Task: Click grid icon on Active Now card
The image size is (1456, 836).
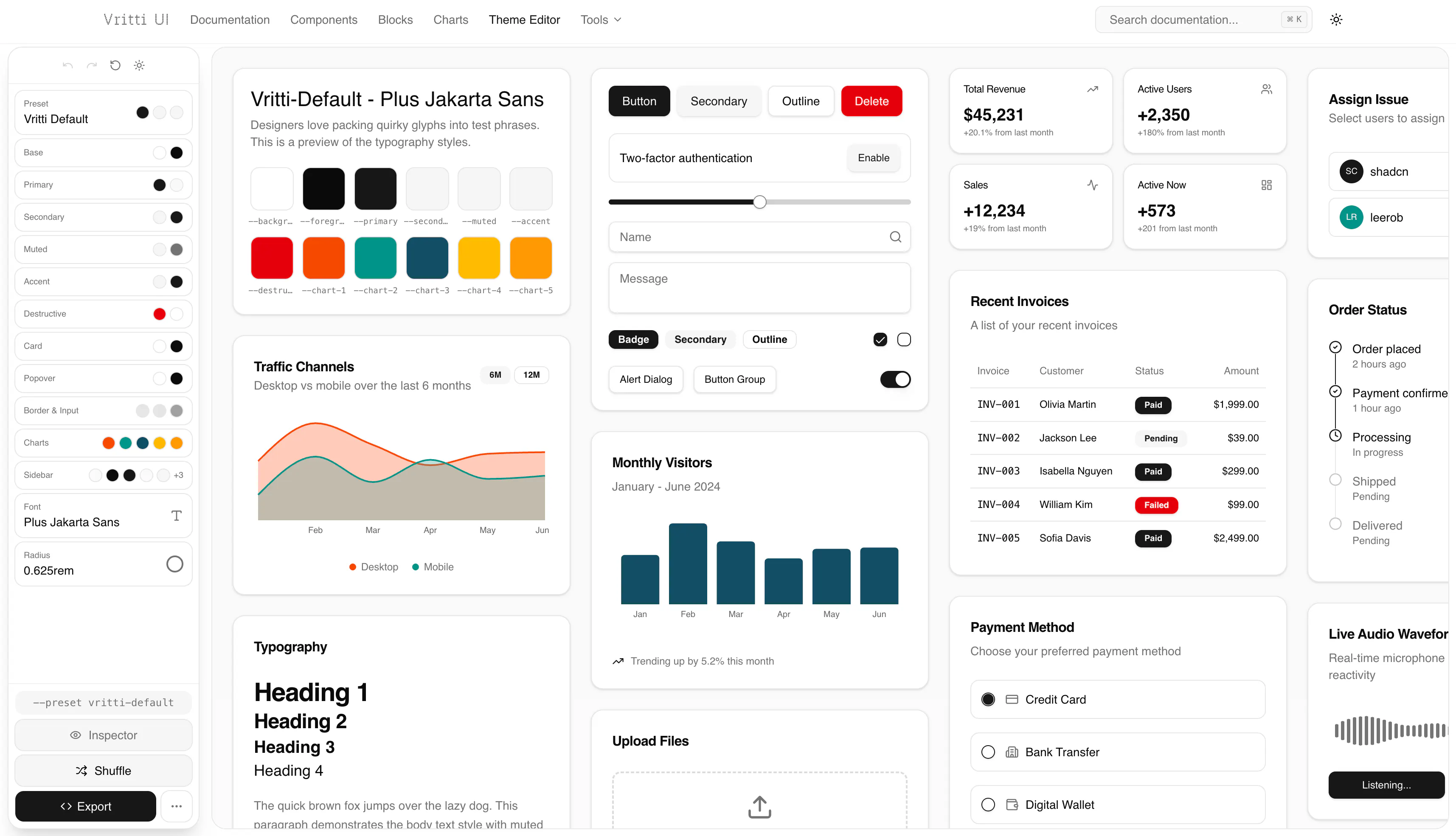Action: pyautogui.click(x=1266, y=185)
